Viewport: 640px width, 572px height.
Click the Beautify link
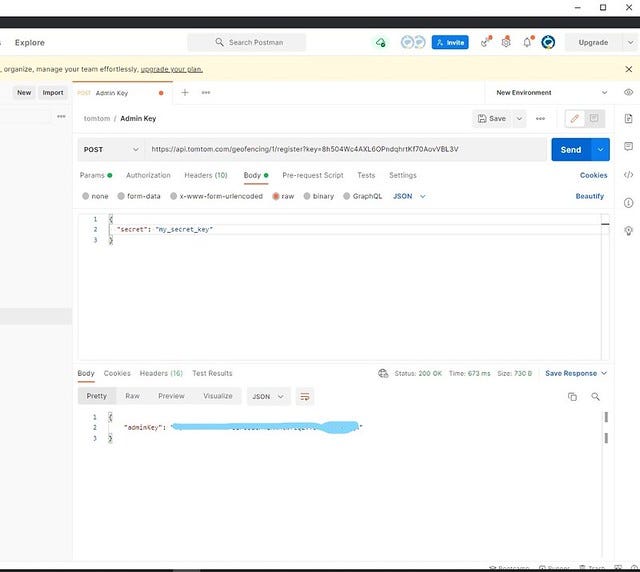pyautogui.click(x=589, y=196)
